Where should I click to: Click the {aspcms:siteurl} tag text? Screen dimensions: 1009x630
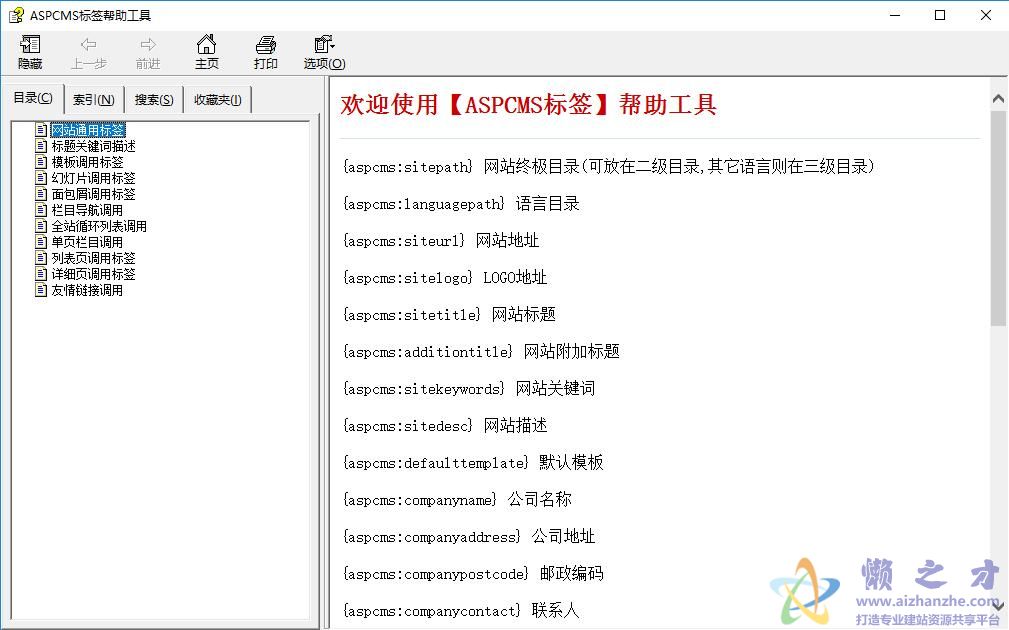point(403,241)
